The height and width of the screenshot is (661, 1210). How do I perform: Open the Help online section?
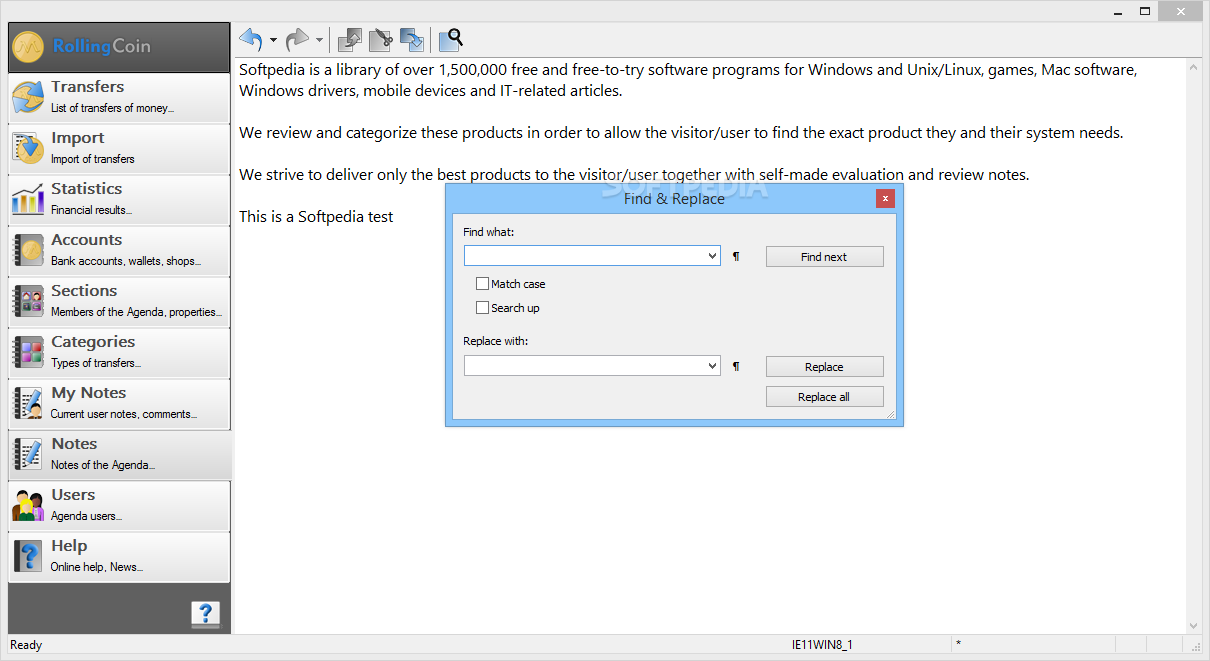(x=119, y=556)
